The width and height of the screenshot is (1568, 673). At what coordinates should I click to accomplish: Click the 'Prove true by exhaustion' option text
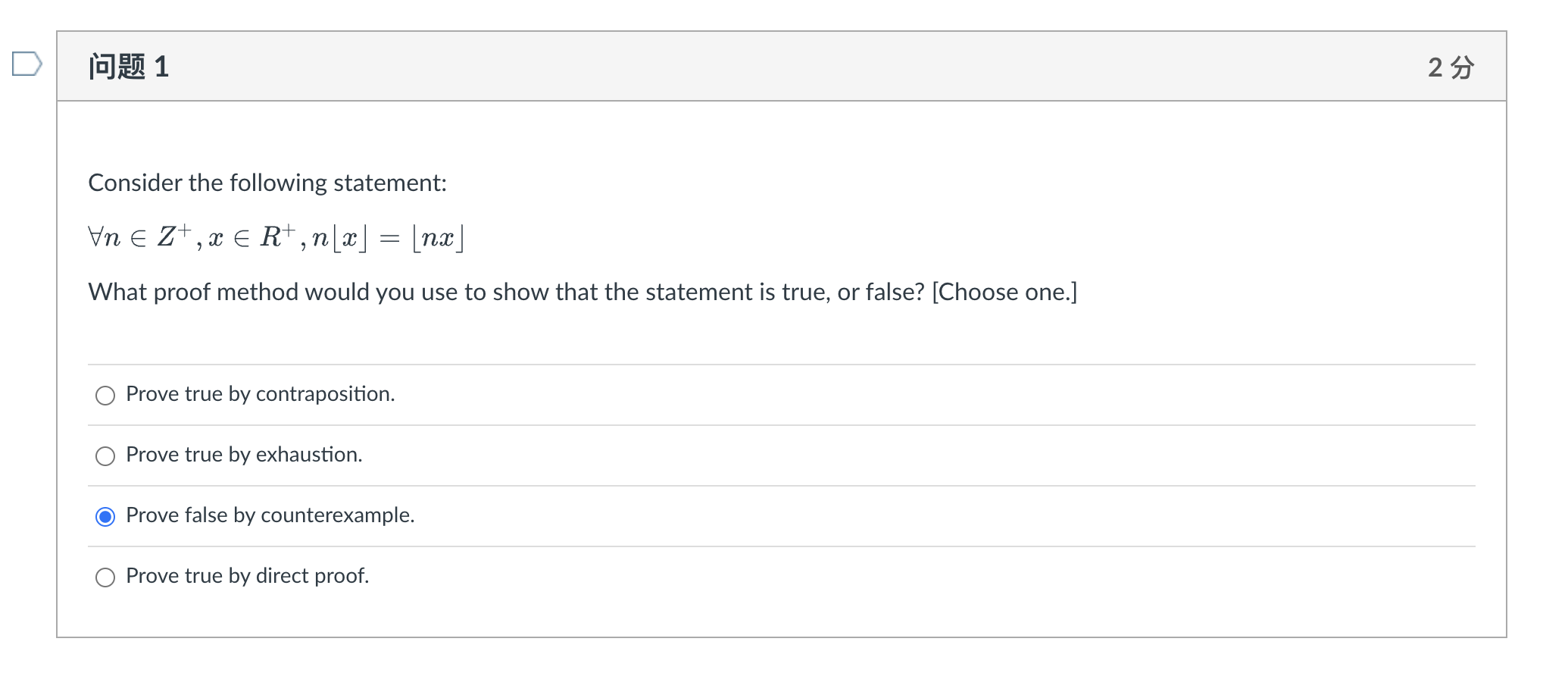click(x=243, y=455)
